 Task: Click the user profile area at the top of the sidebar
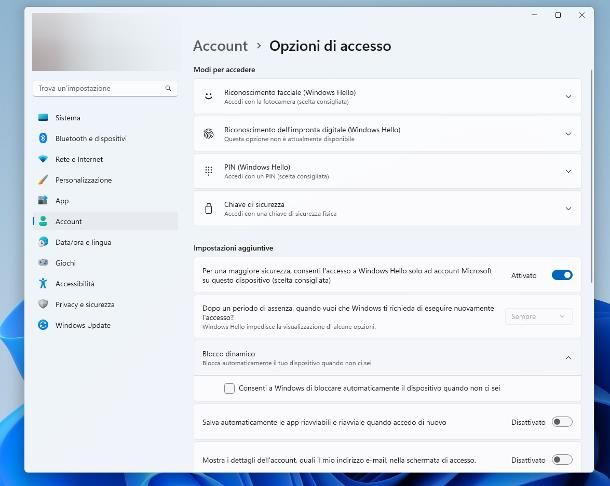coord(105,42)
